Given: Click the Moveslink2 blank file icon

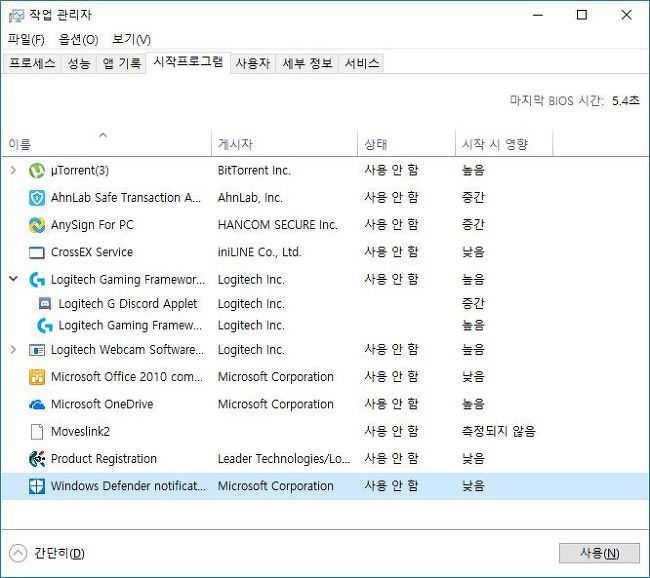Looking at the screenshot, I should [x=36, y=432].
